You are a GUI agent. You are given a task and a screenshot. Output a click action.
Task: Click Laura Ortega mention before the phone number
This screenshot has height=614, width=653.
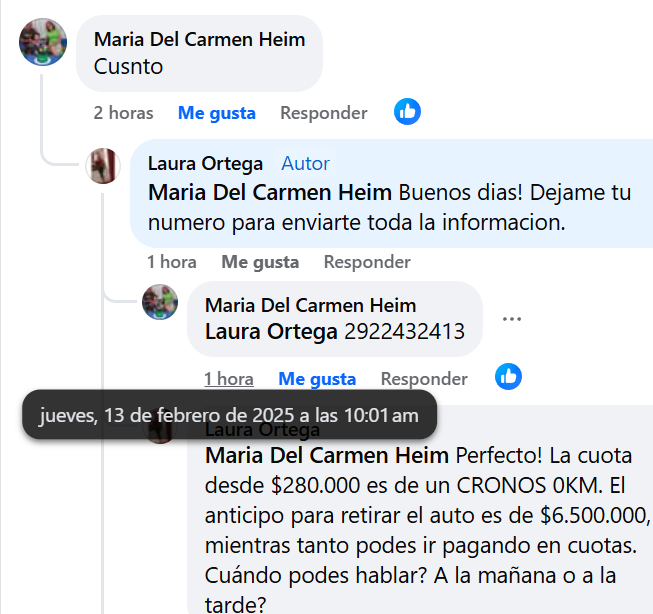(x=271, y=331)
